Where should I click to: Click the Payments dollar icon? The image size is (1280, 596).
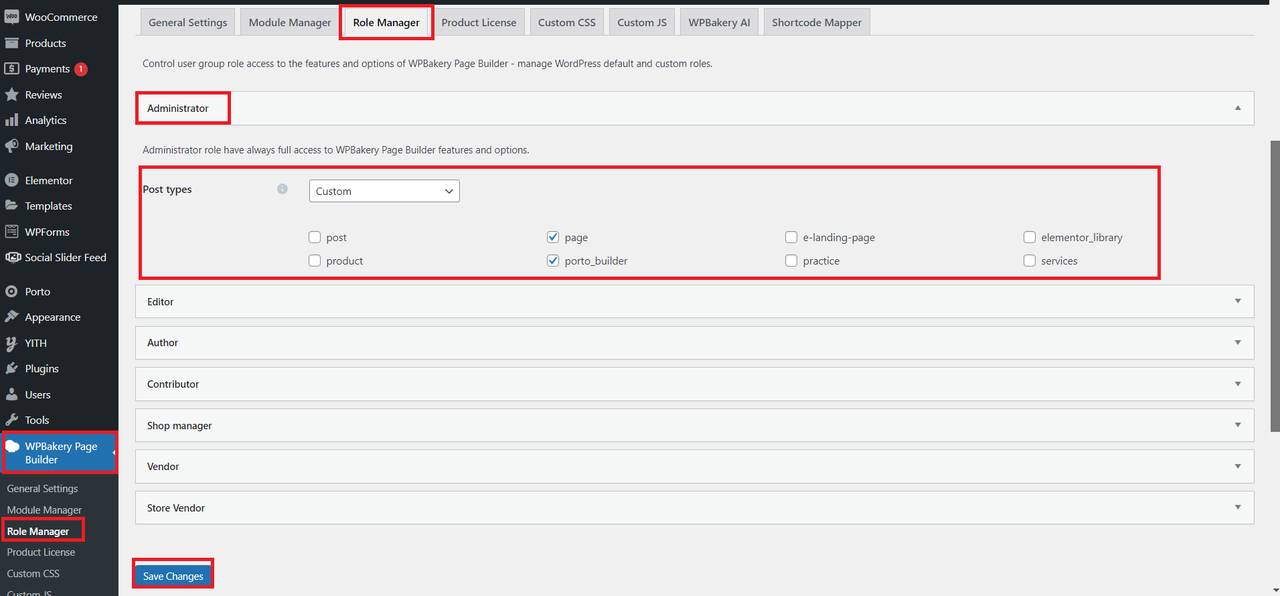pyautogui.click(x=12, y=69)
